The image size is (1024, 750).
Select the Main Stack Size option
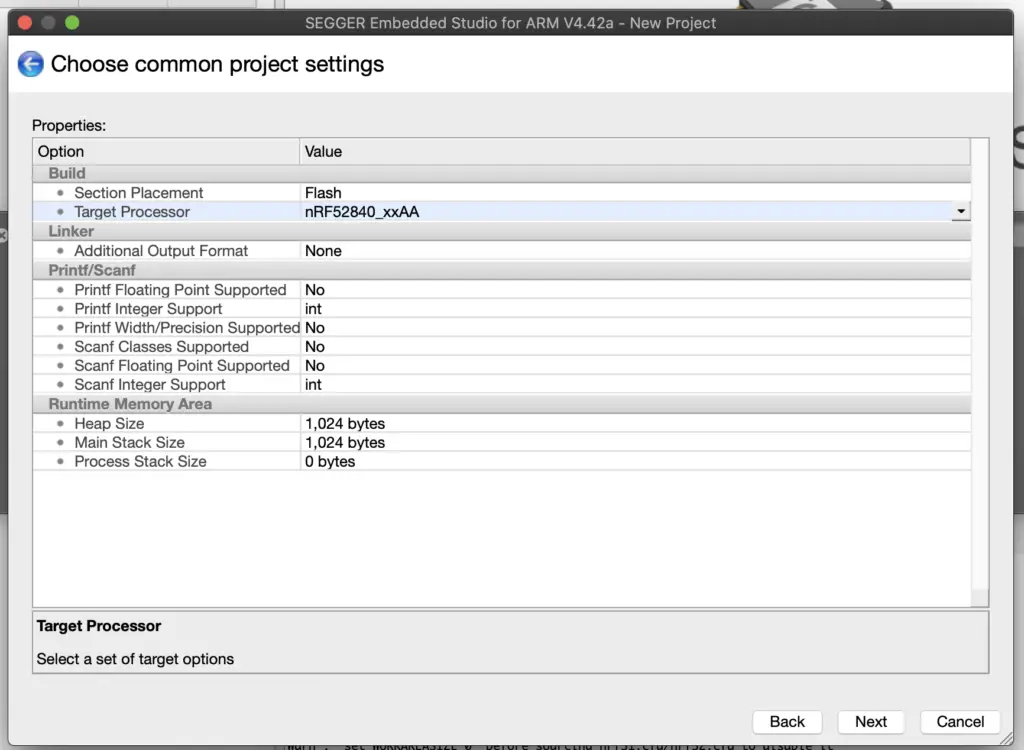(129, 442)
